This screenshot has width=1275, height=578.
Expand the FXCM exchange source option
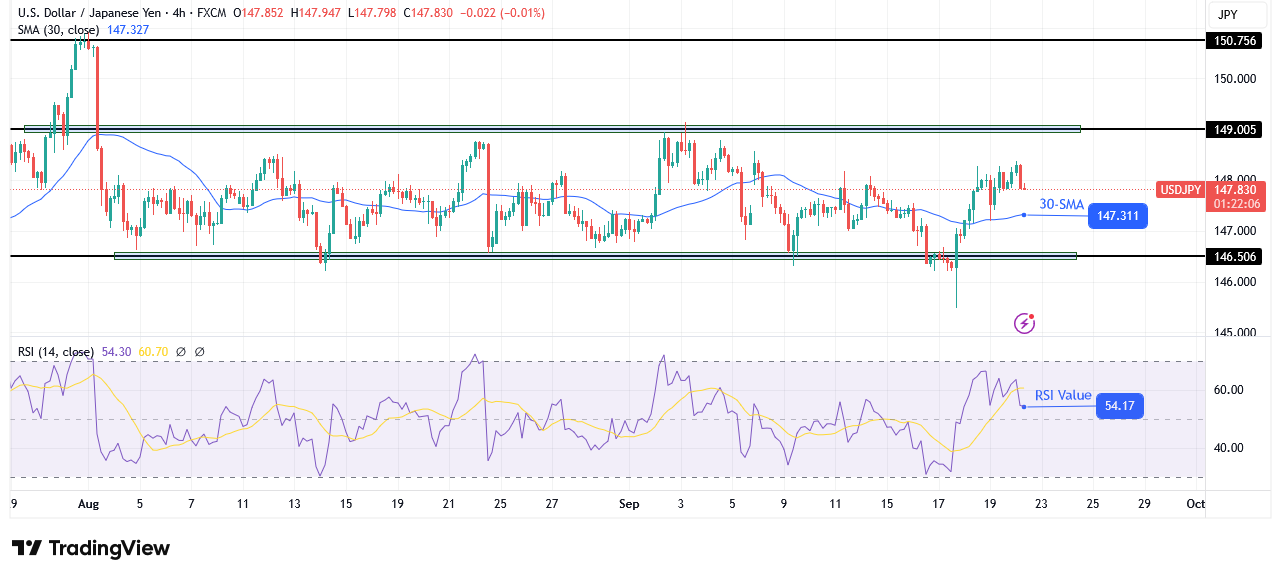[212, 13]
